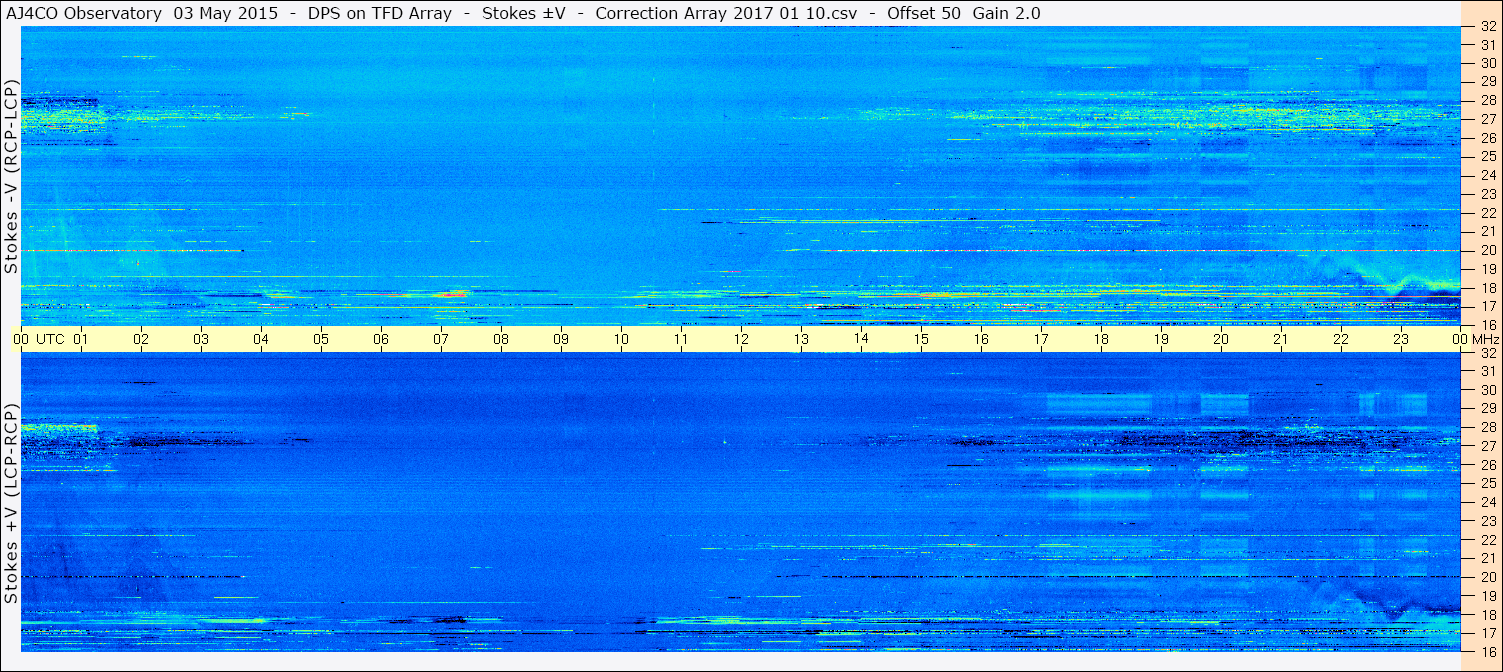The width and height of the screenshot is (1503, 672).
Task: Click the 24 MHz label of upper -V panel
Action: tap(1487, 176)
